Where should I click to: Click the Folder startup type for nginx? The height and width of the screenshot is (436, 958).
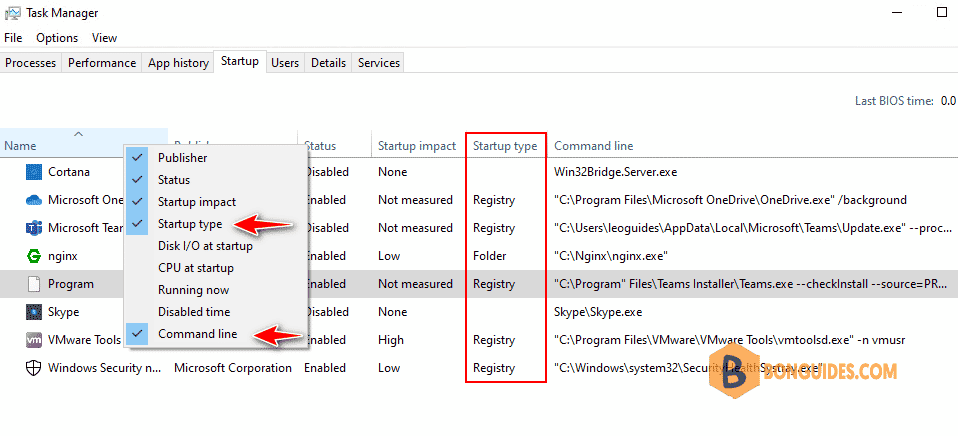pos(489,256)
